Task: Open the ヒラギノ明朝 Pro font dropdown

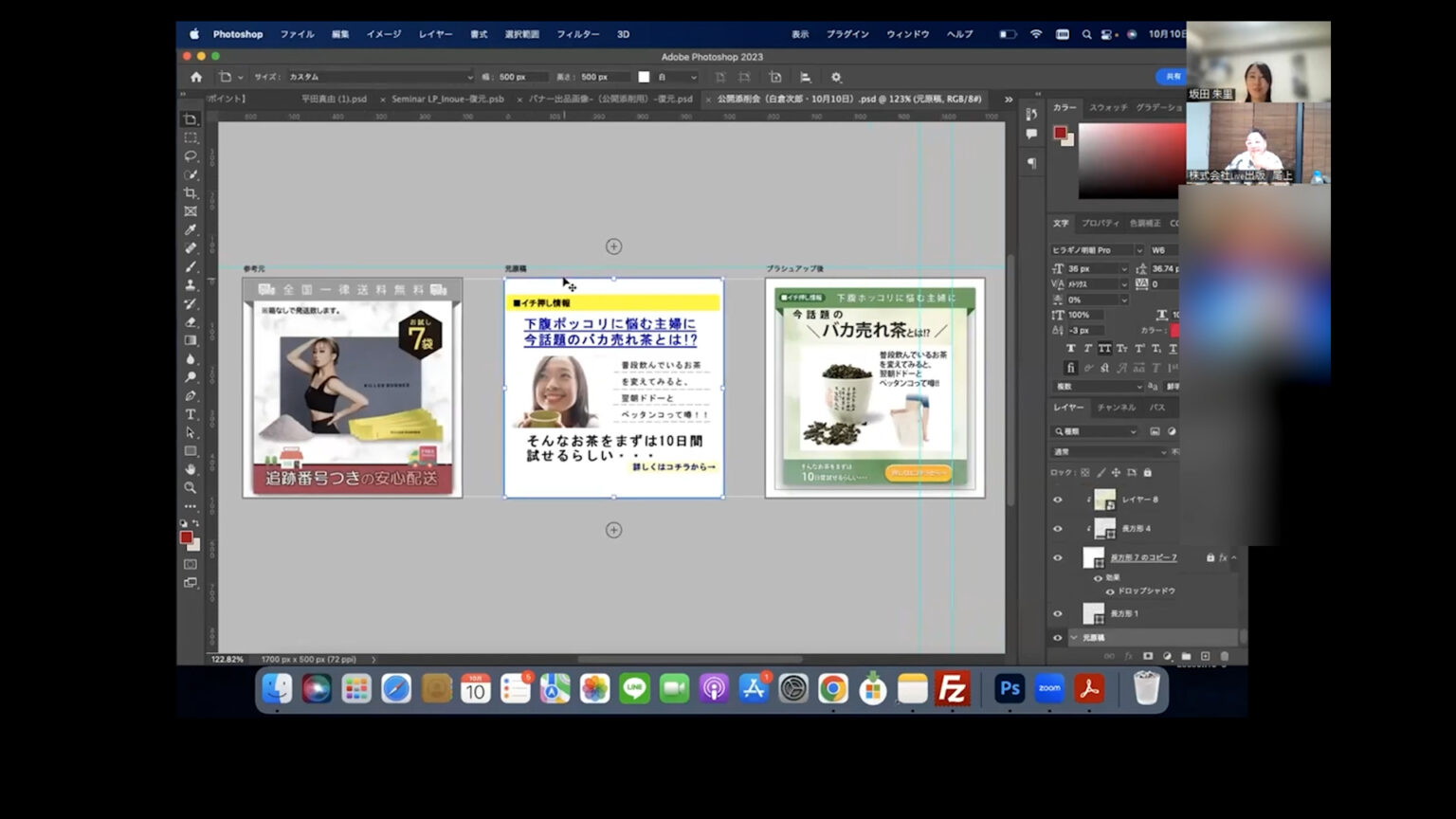Action: click(1138, 250)
